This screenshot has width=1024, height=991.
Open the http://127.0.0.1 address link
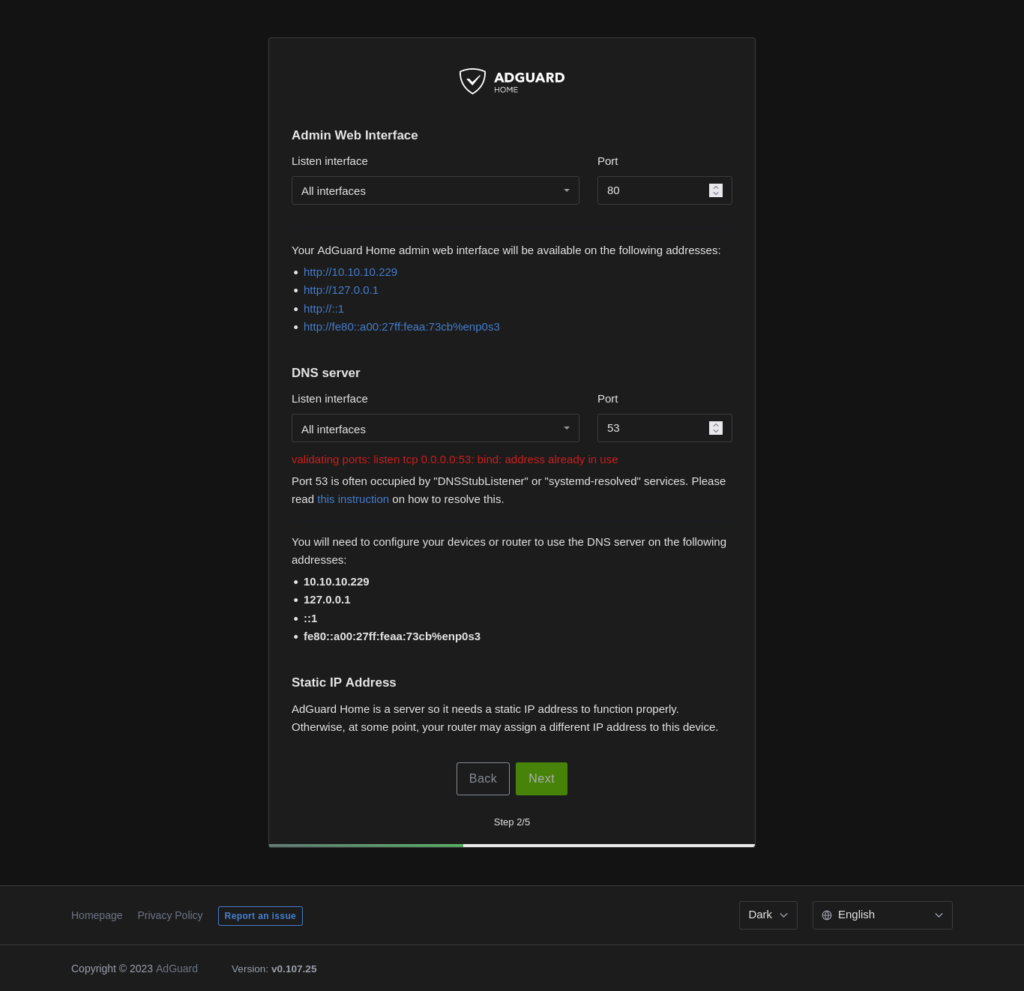pyautogui.click(x=341, y=290)
